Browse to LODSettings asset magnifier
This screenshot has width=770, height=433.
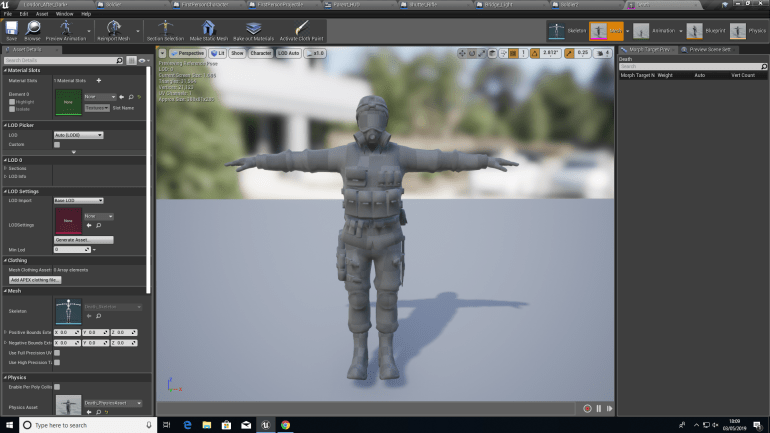(99, 225)
